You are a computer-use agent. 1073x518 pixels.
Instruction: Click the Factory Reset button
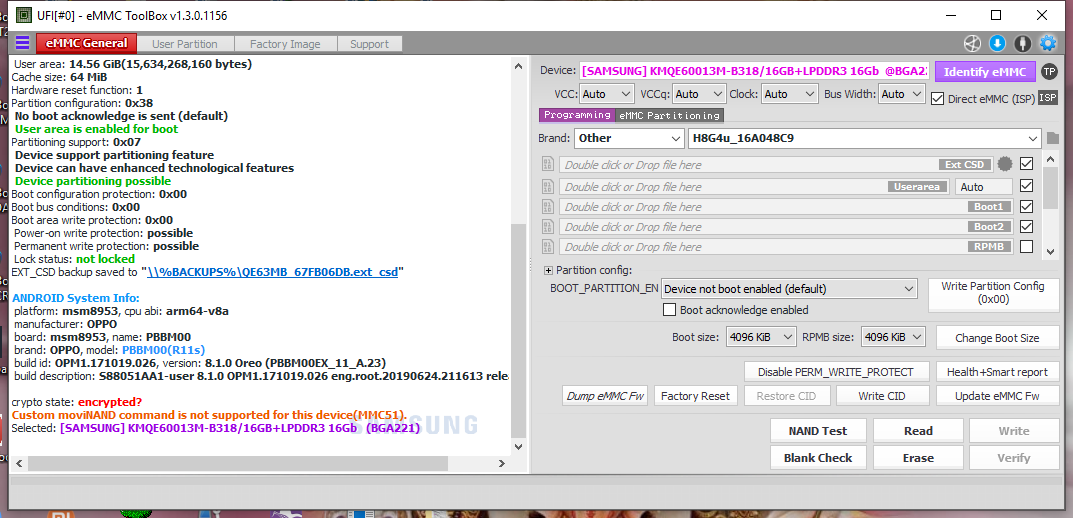click(x=695, y=396)
